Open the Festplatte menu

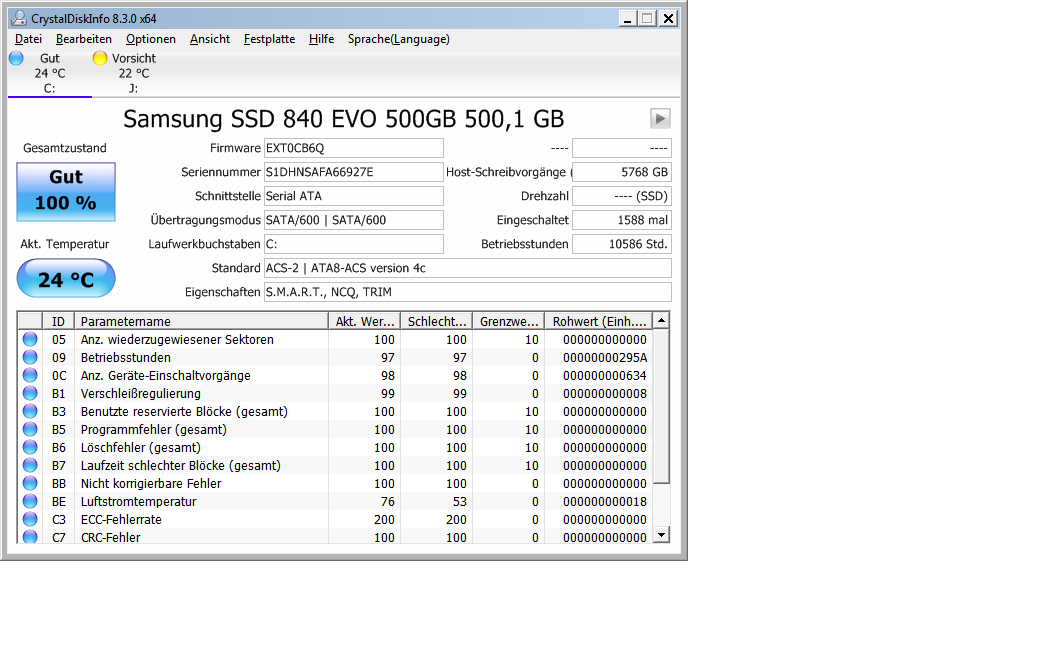(x=269, y=39)
